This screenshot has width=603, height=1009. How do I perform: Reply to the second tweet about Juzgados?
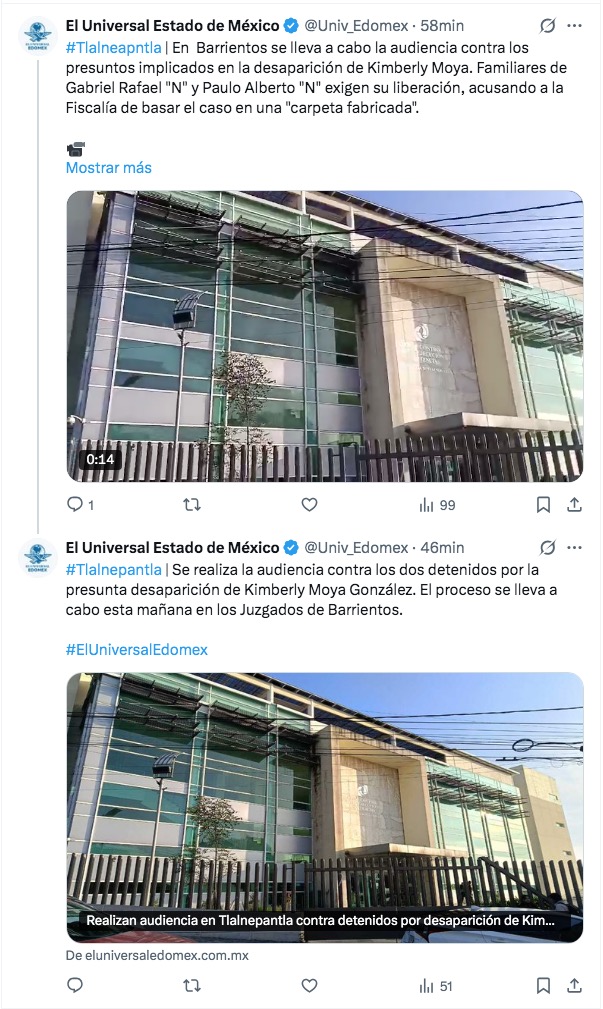tap(75, 986)
